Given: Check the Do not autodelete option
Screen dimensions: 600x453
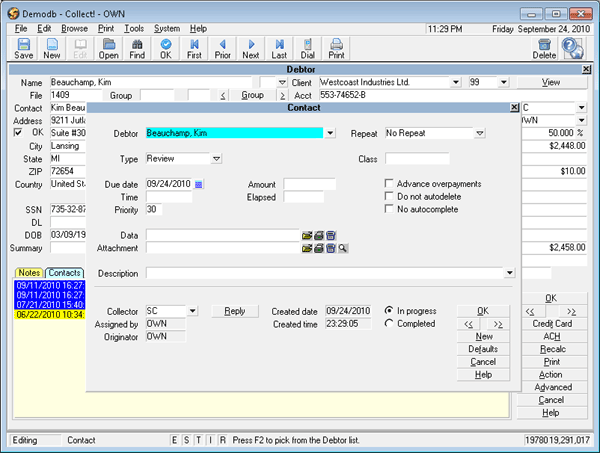Looking at the screenshot, I should [389, 197].
